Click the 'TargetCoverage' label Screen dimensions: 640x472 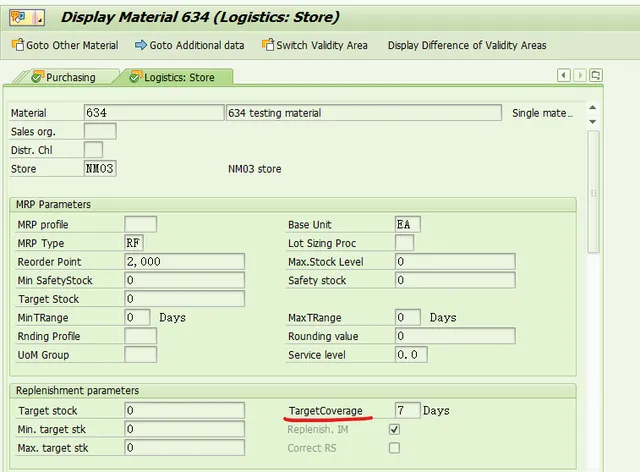tap(326, 411)
